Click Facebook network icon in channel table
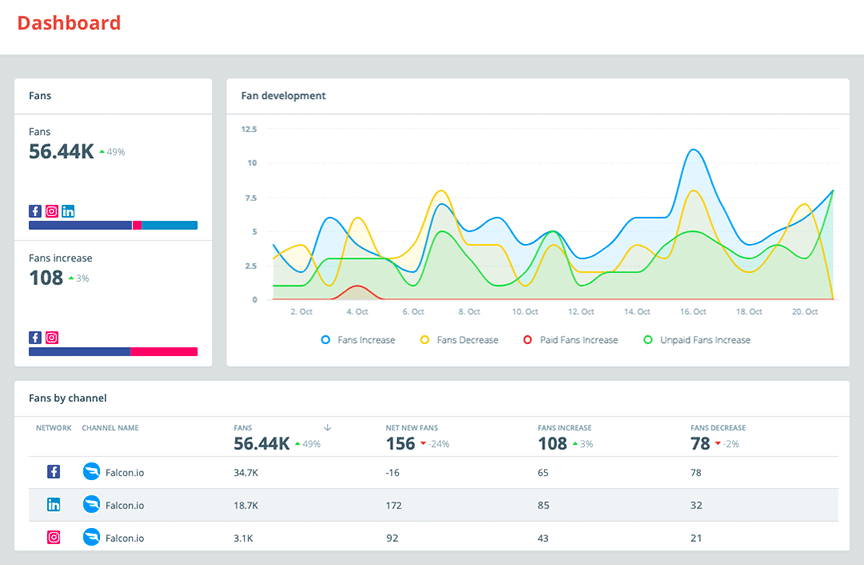Screen dimensions: 864x565 click(53, 472)
